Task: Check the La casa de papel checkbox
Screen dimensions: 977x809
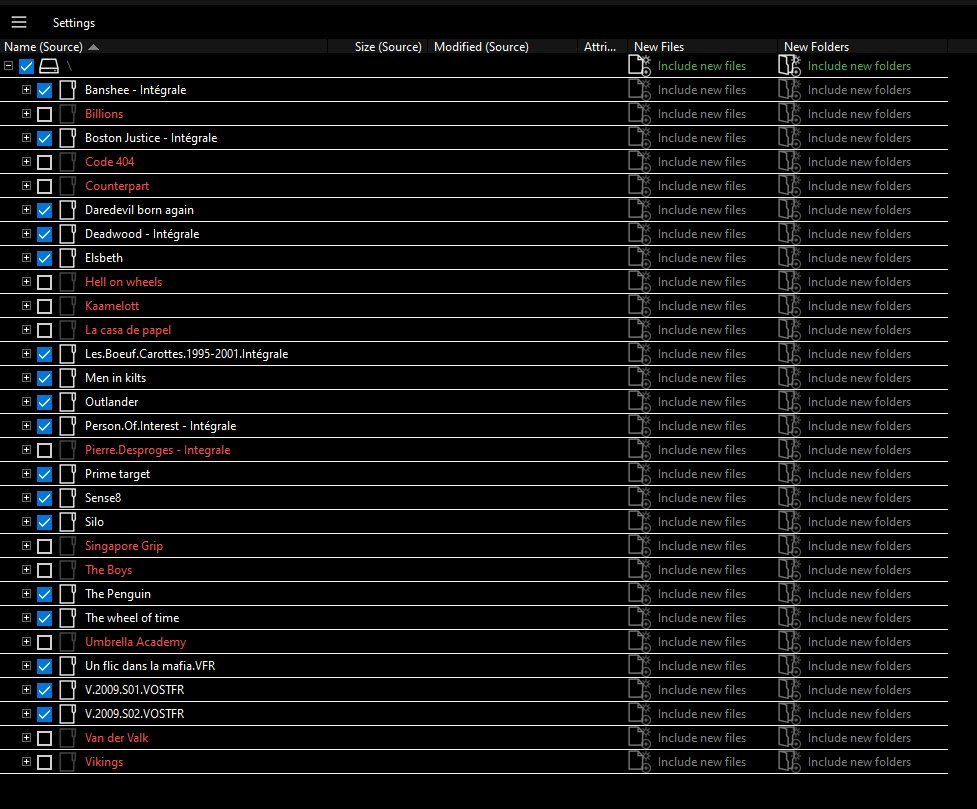Action: [44, 330]
